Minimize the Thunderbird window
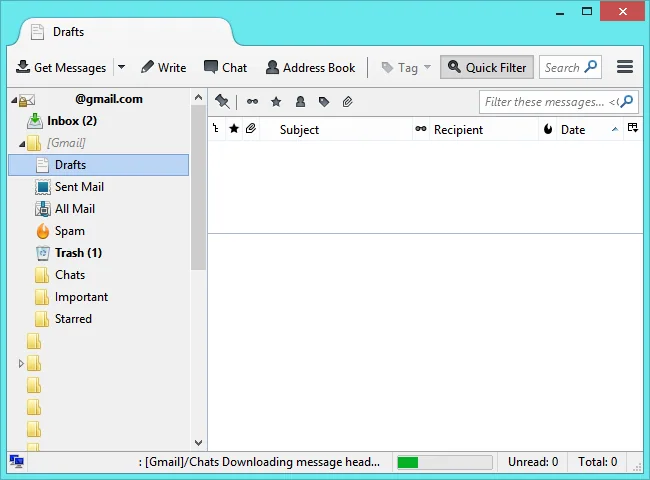 tap(560, 13)
